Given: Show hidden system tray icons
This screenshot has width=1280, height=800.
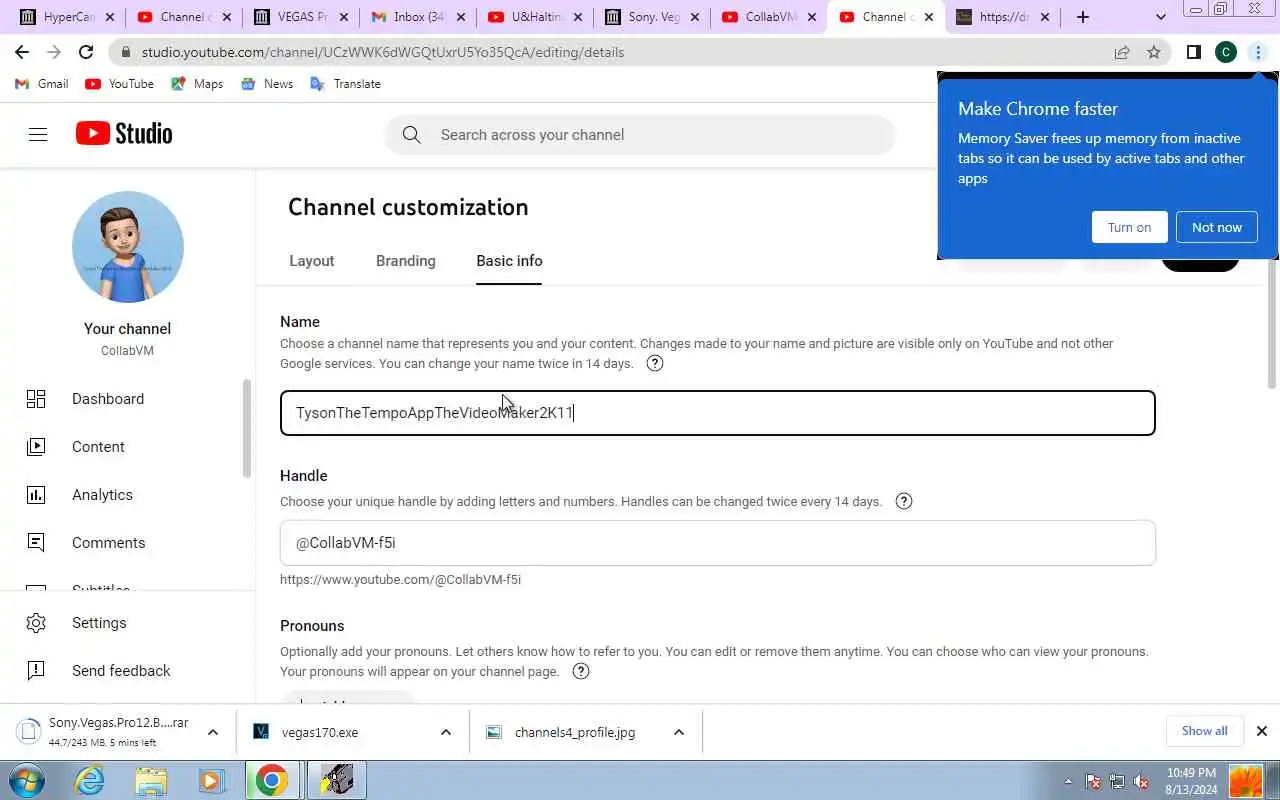Looking at the screenshot, I should pos(1068,781).
